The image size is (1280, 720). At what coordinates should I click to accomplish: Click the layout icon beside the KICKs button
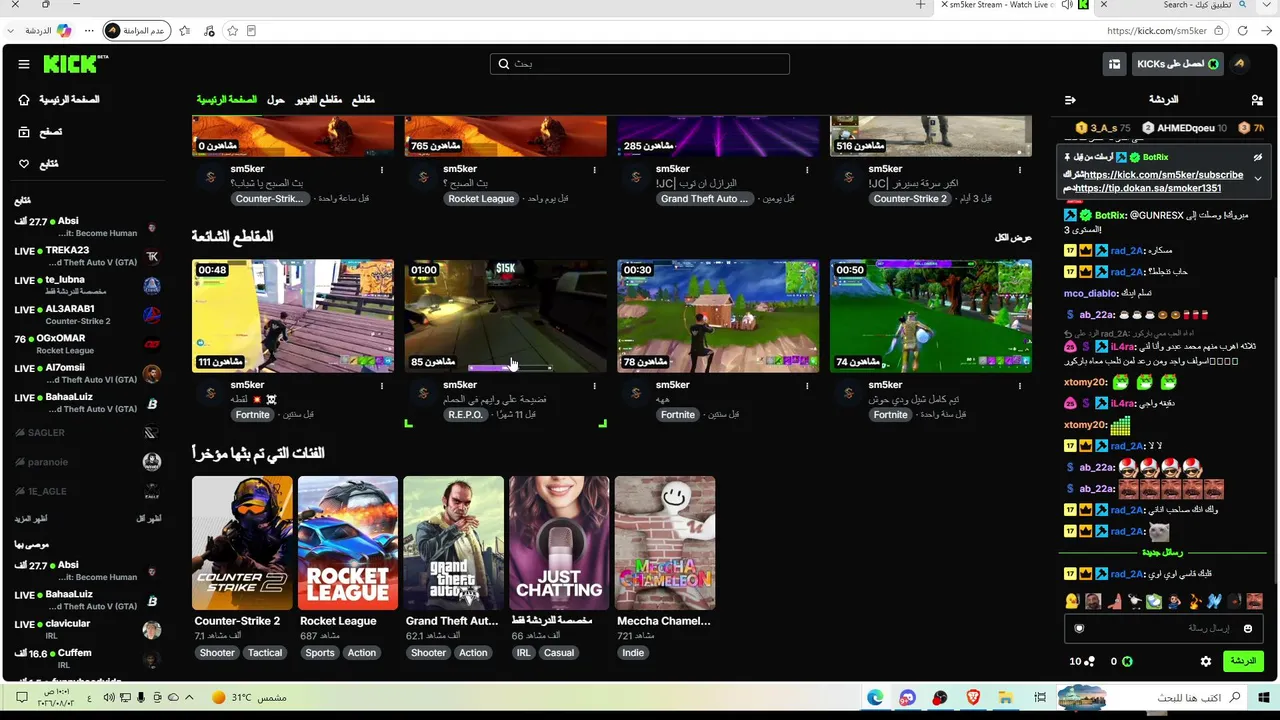point(1114,64)
